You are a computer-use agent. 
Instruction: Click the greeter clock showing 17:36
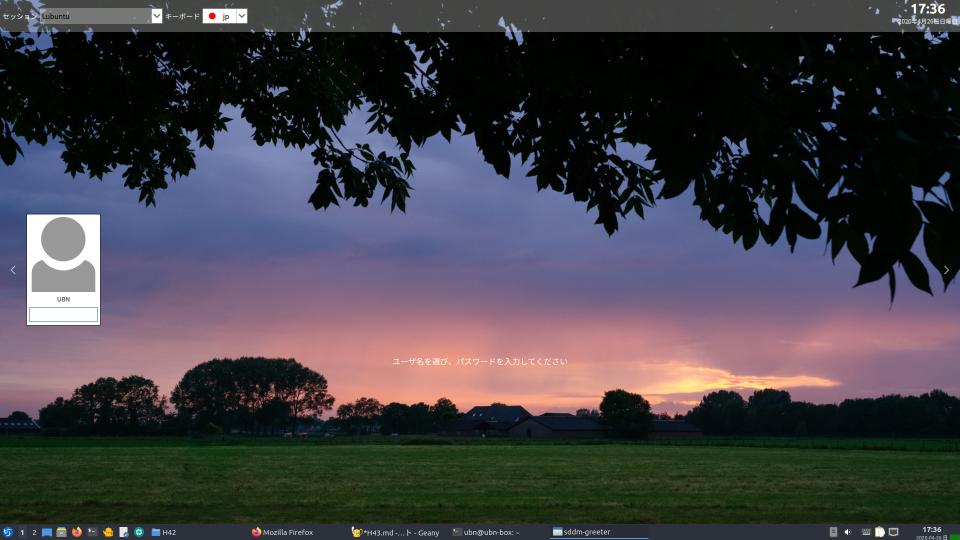[928, 9]
